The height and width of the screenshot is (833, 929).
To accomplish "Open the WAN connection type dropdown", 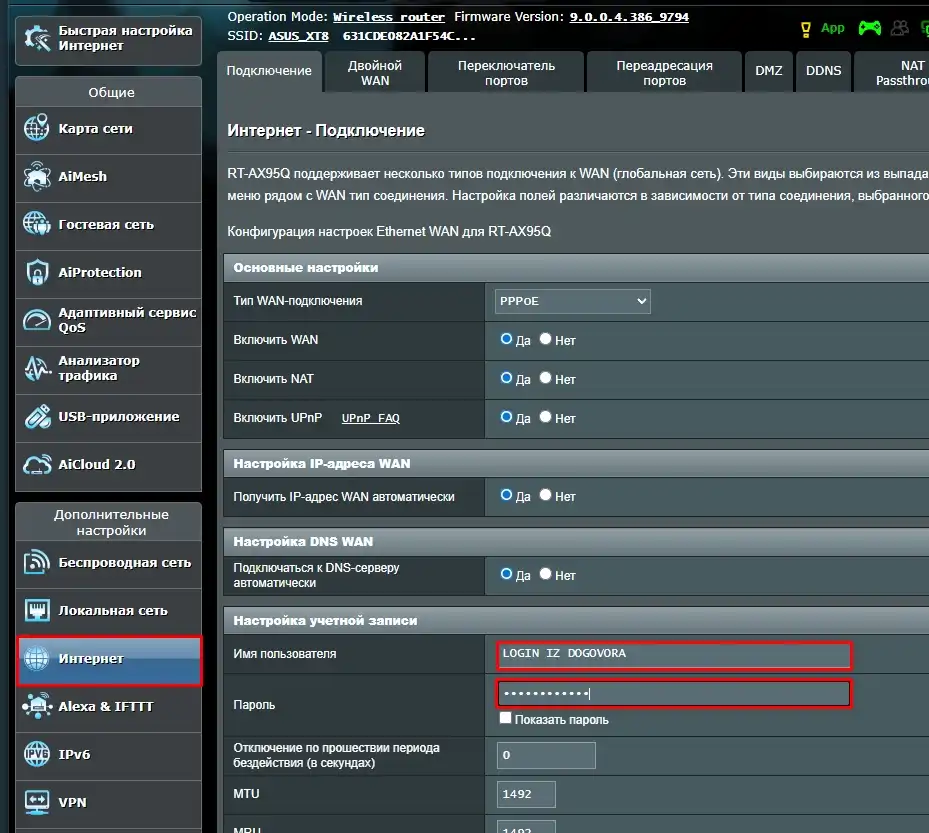I will [572, 300].
